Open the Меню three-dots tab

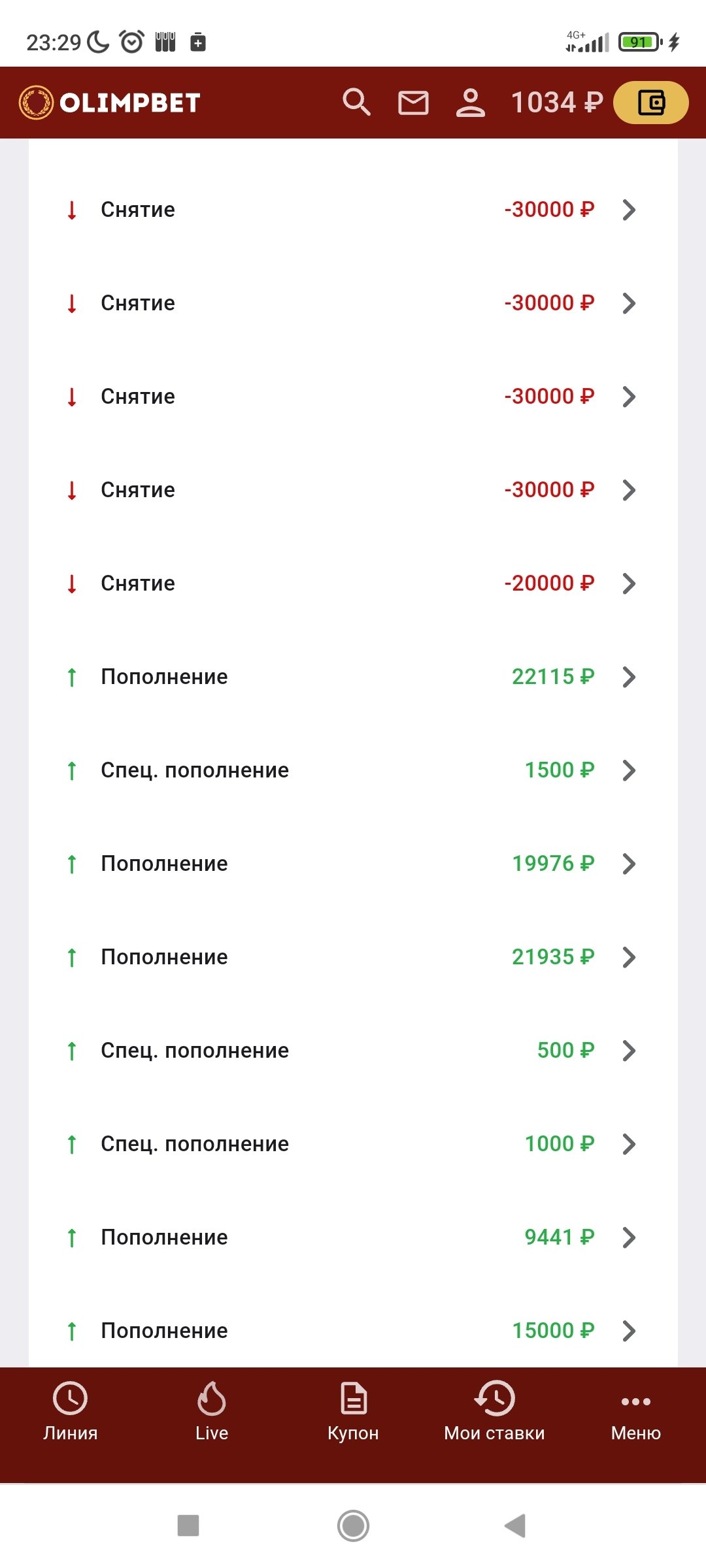pos(635,1411)
